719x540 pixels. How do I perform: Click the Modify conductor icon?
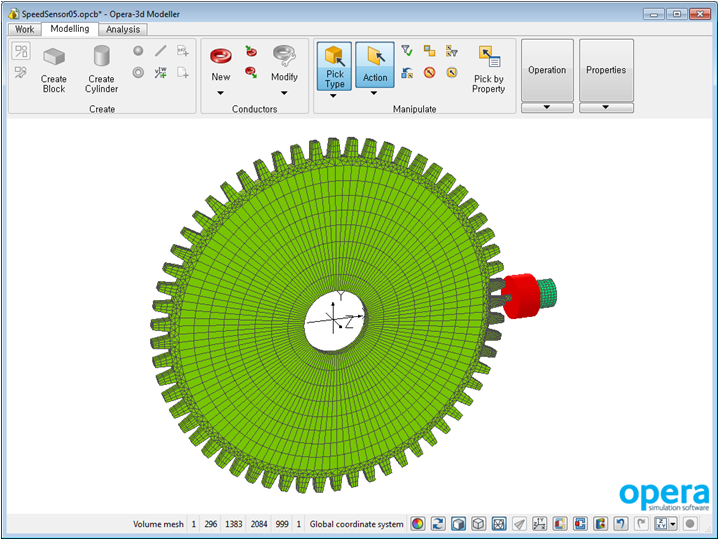[284, 59]
